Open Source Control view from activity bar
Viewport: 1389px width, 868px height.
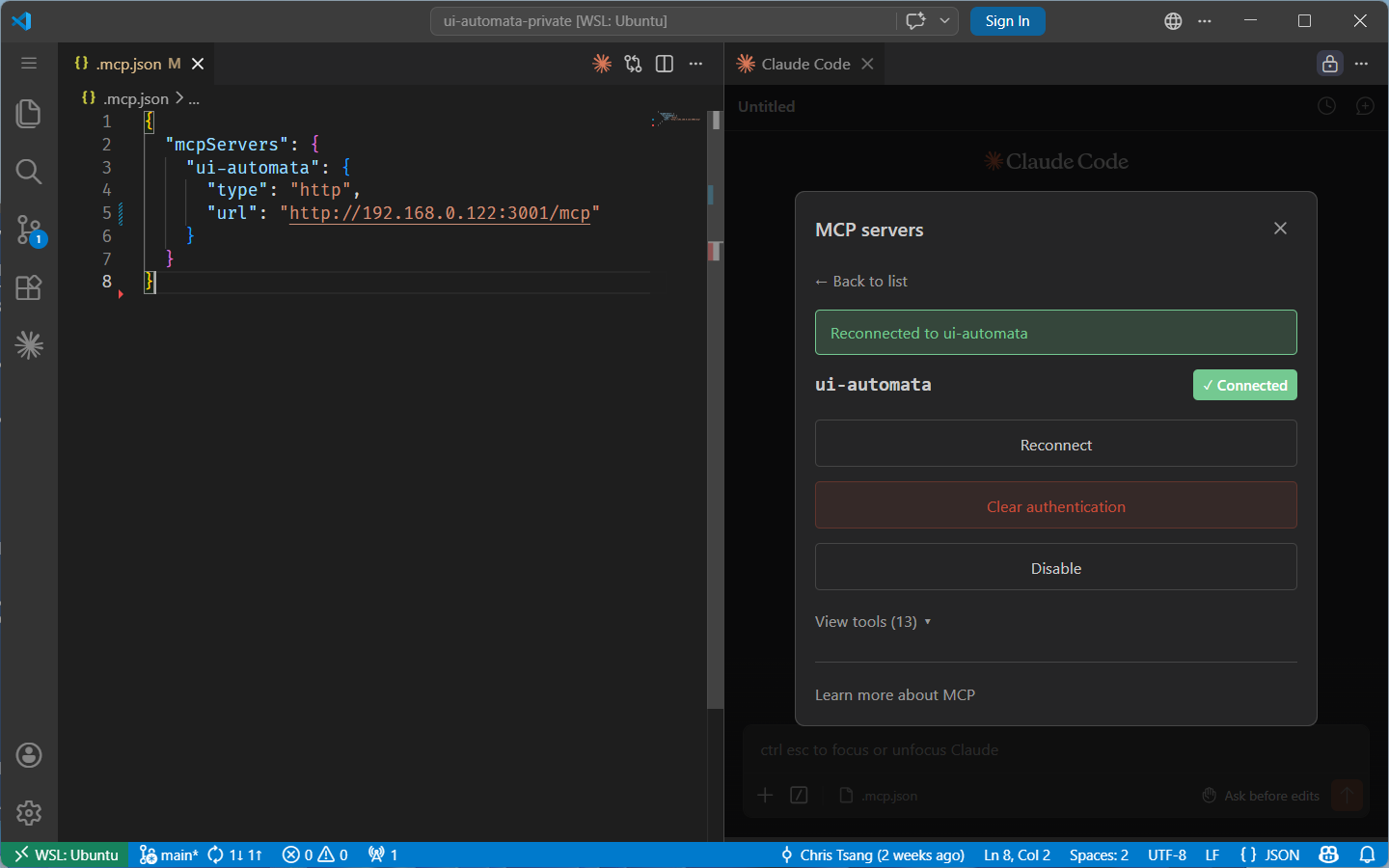click(29, 230)
